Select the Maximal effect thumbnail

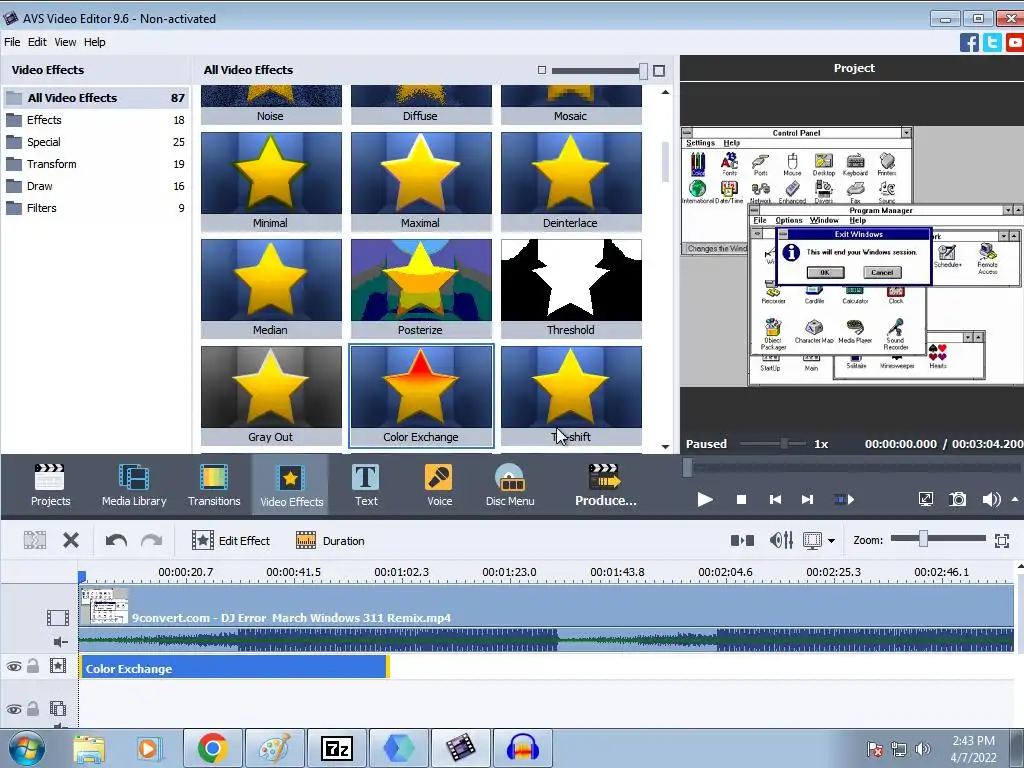coord(421,181)
